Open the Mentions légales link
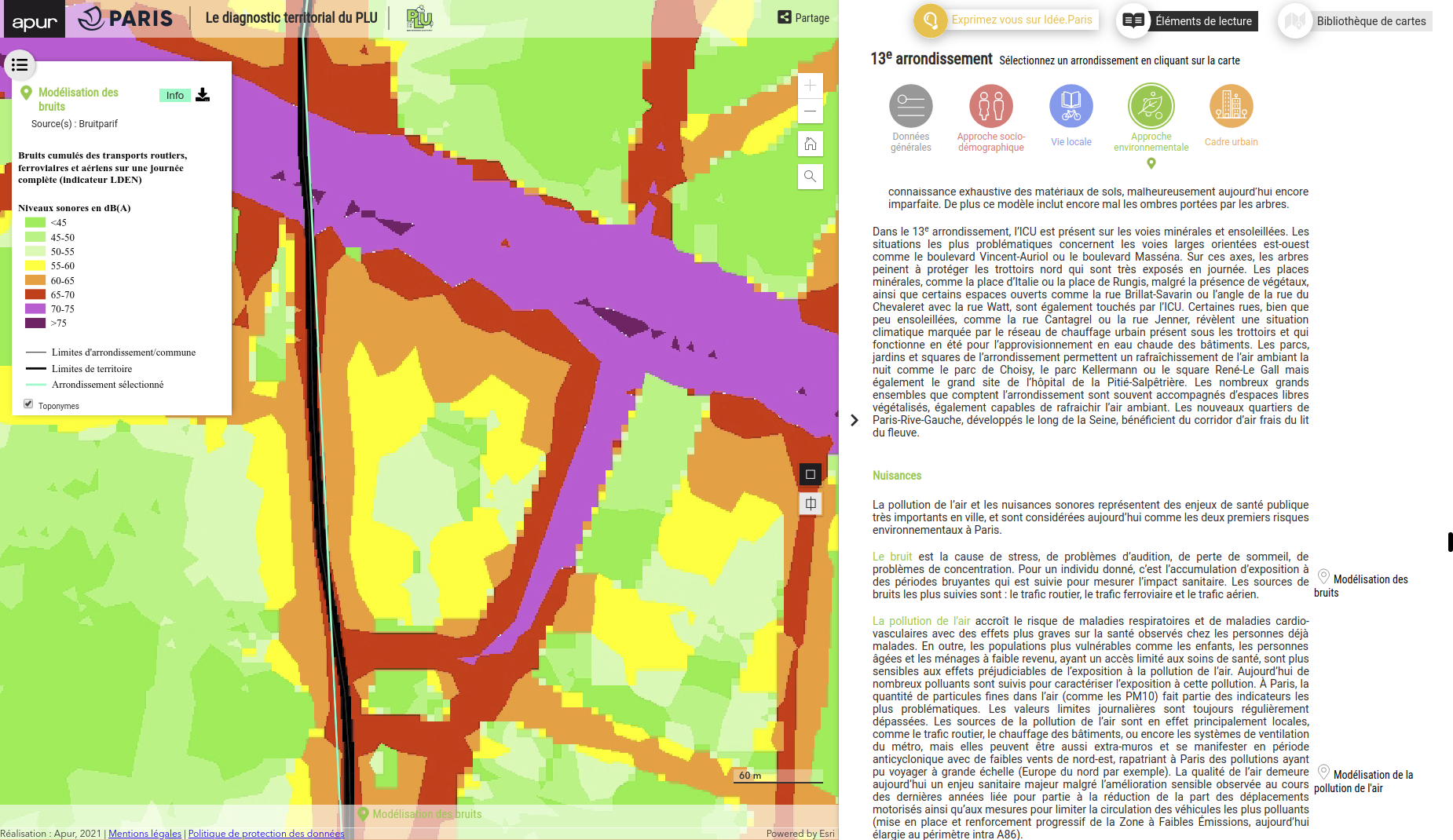Image resolution: width=1453 pixels, height=840 pixels. 145,834
